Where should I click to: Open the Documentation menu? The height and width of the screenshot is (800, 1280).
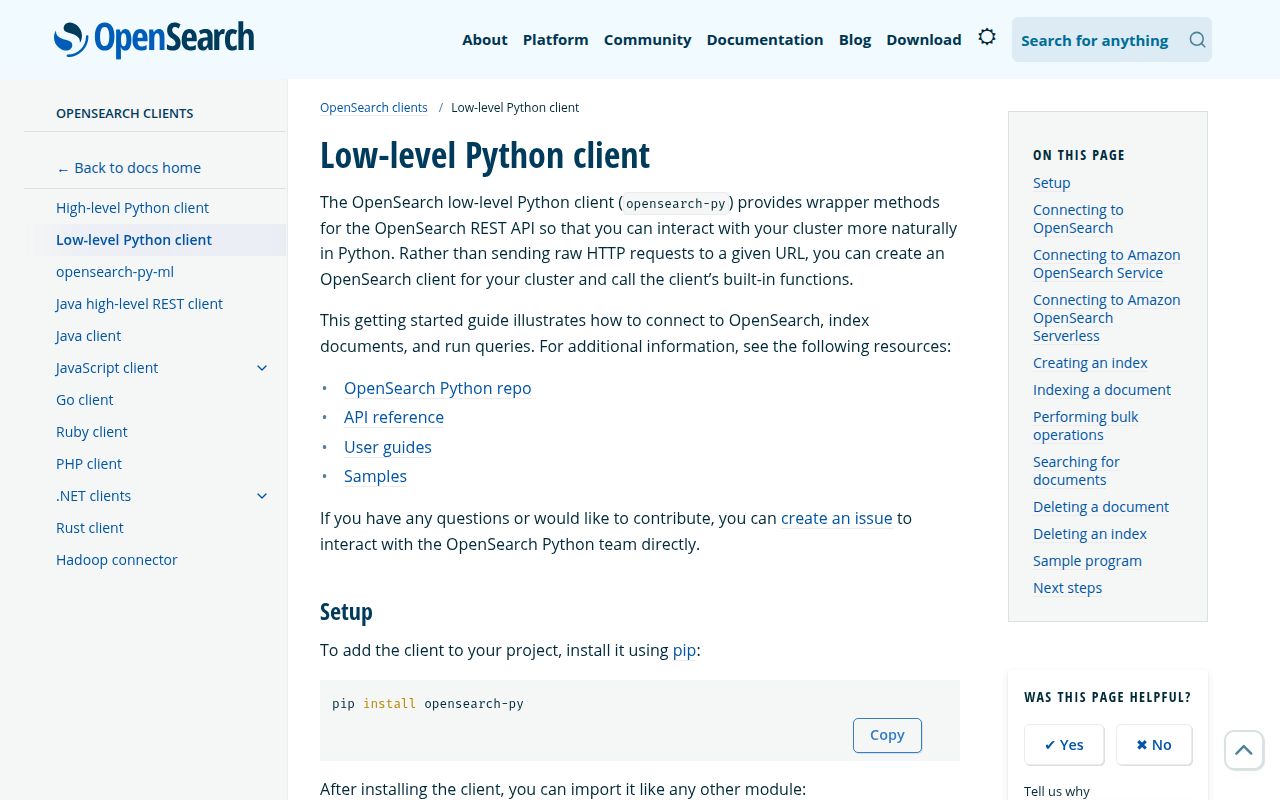765,40
